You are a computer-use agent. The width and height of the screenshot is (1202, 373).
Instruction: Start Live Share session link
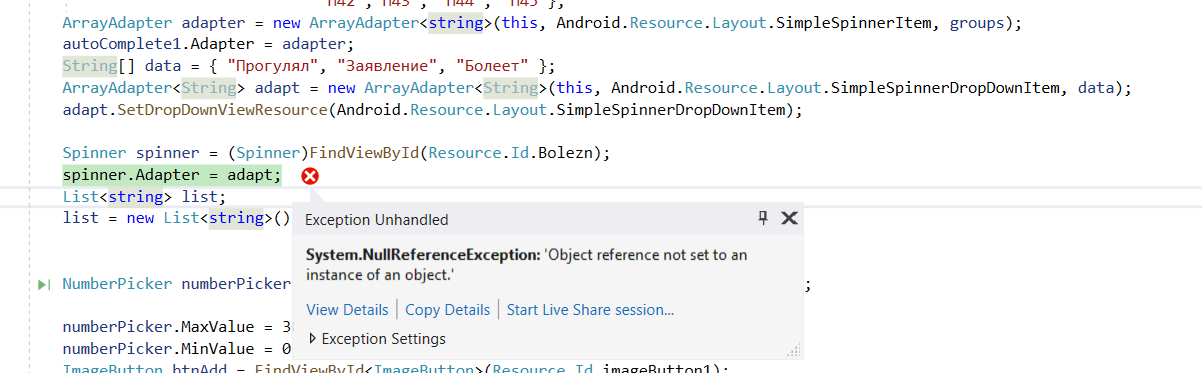[590, 310]
